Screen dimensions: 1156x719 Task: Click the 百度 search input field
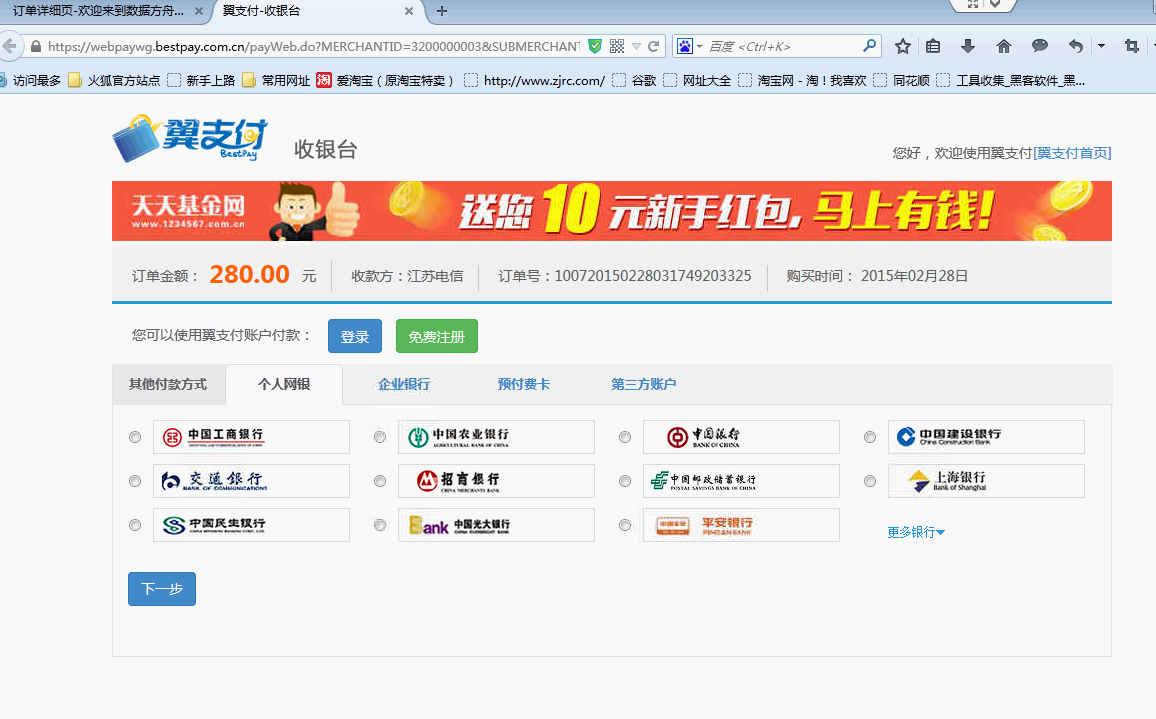[783, 46]
